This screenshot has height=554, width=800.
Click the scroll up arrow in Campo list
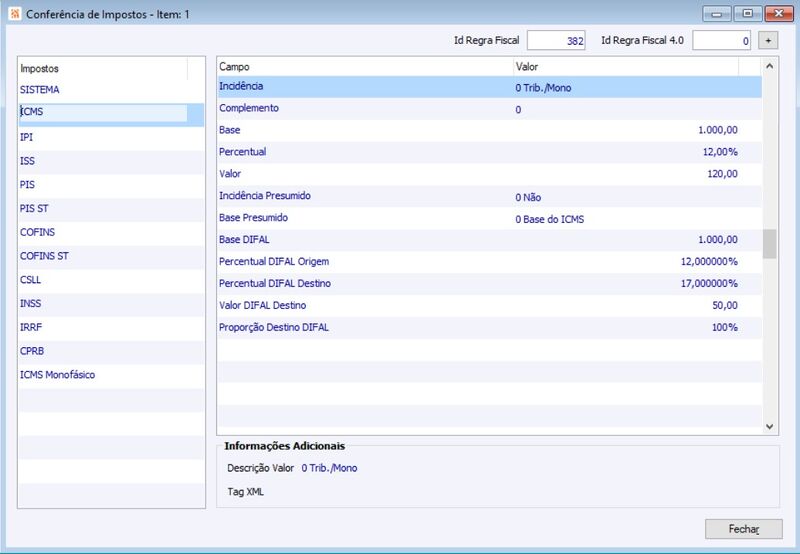coord(769,66)
